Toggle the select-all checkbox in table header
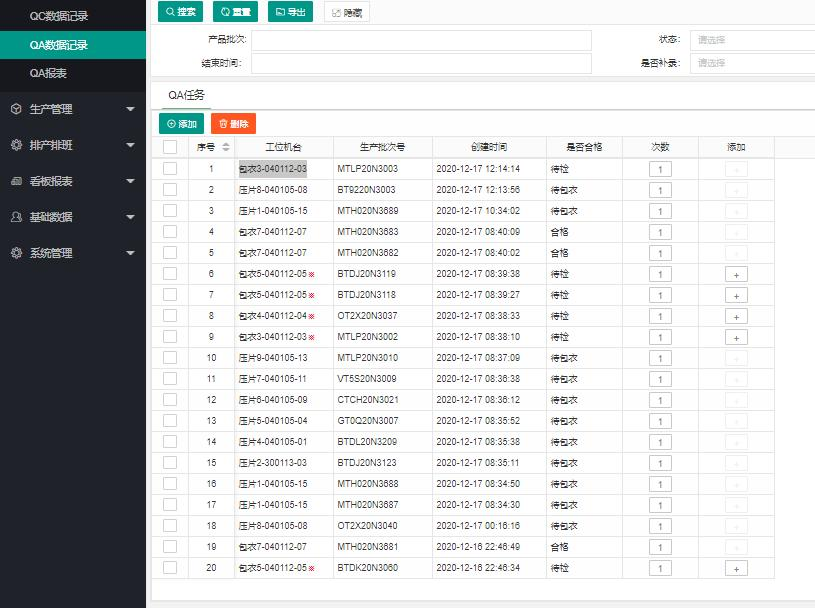The image size is (815, 608). click(170, 147)
